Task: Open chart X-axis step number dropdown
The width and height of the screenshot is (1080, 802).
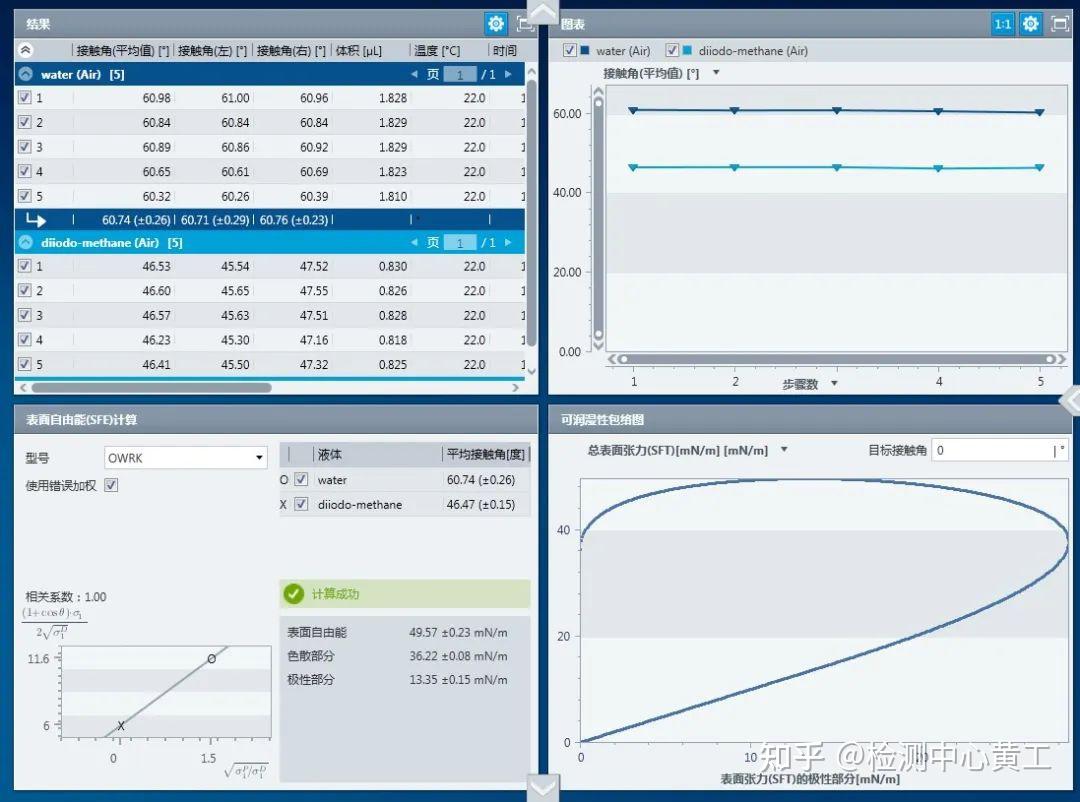Action: point(834,384)
